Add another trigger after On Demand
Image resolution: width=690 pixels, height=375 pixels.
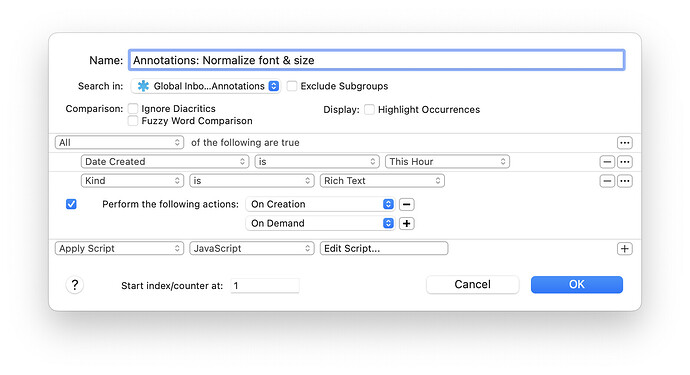pyautogui.click(x=407, y=224)
